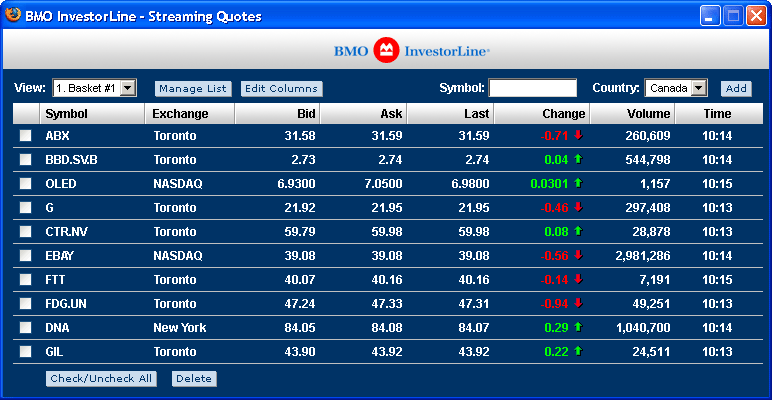This screenshot has width=772, height=400.
Task: Click red down arrow in EBAY row
Action: coord(579,255)
